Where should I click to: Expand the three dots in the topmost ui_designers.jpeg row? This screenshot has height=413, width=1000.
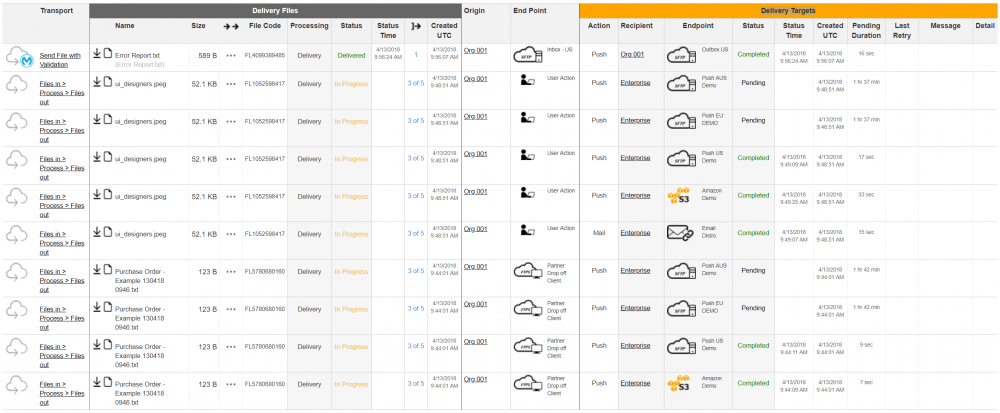[229, 82]
